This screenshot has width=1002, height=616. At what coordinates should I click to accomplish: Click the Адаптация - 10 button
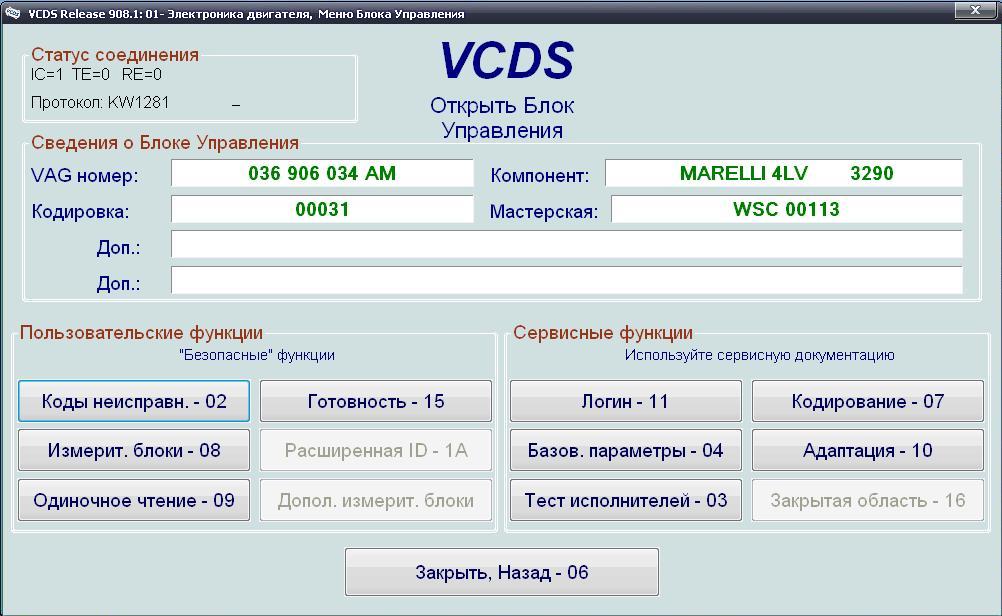click(x=868, y=450)
